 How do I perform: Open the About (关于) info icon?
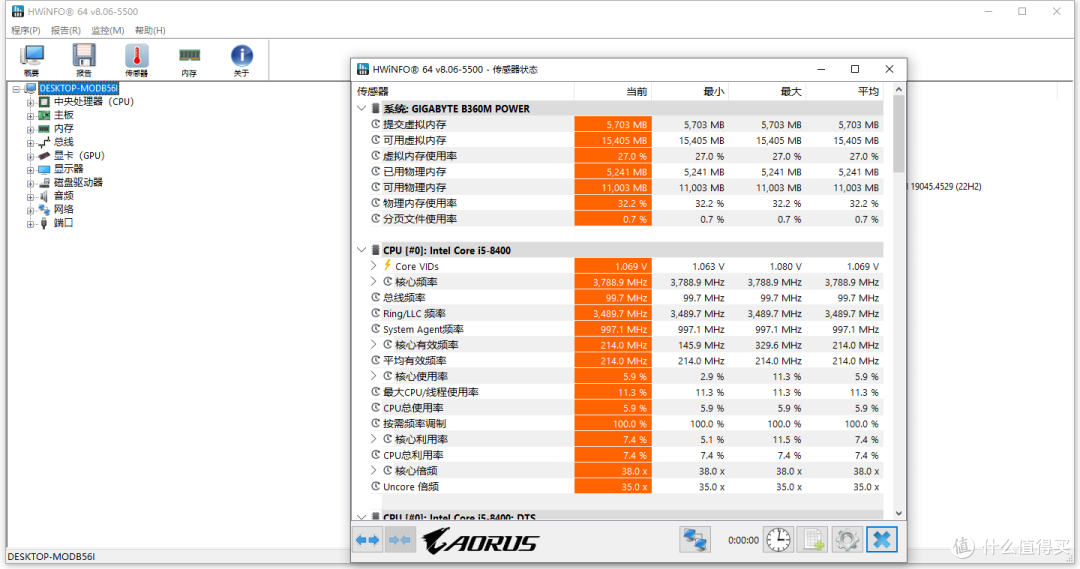pos(241,60)
